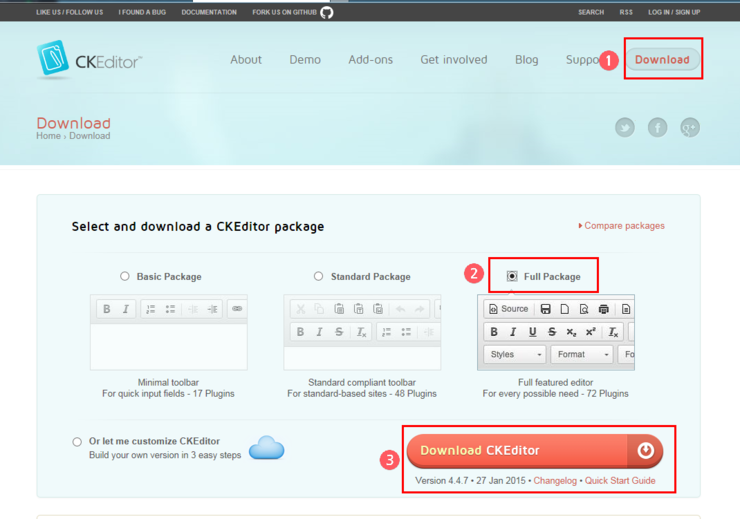The height and width of the screenshot is (519, 740).
Task: Open the I Found a Bug link
Action: point(142,12)
